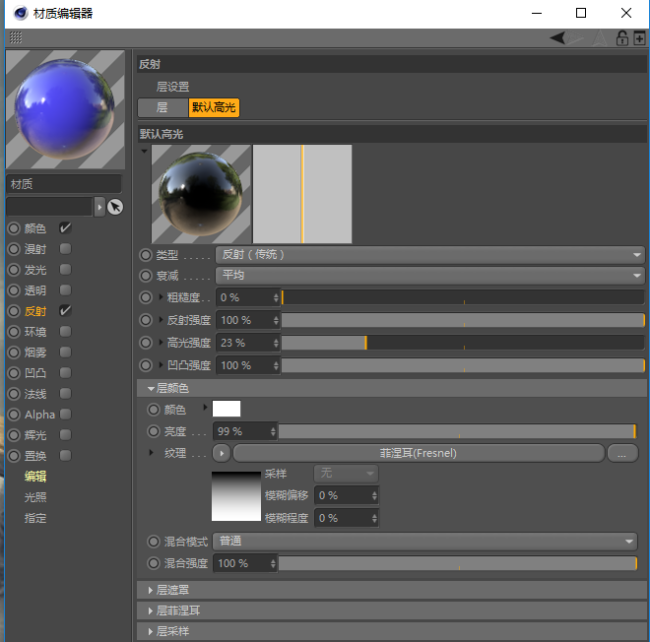Open the 衰减 dropdown showing 平均
This screenshot has height=642, width=650.
pos(430,275)
